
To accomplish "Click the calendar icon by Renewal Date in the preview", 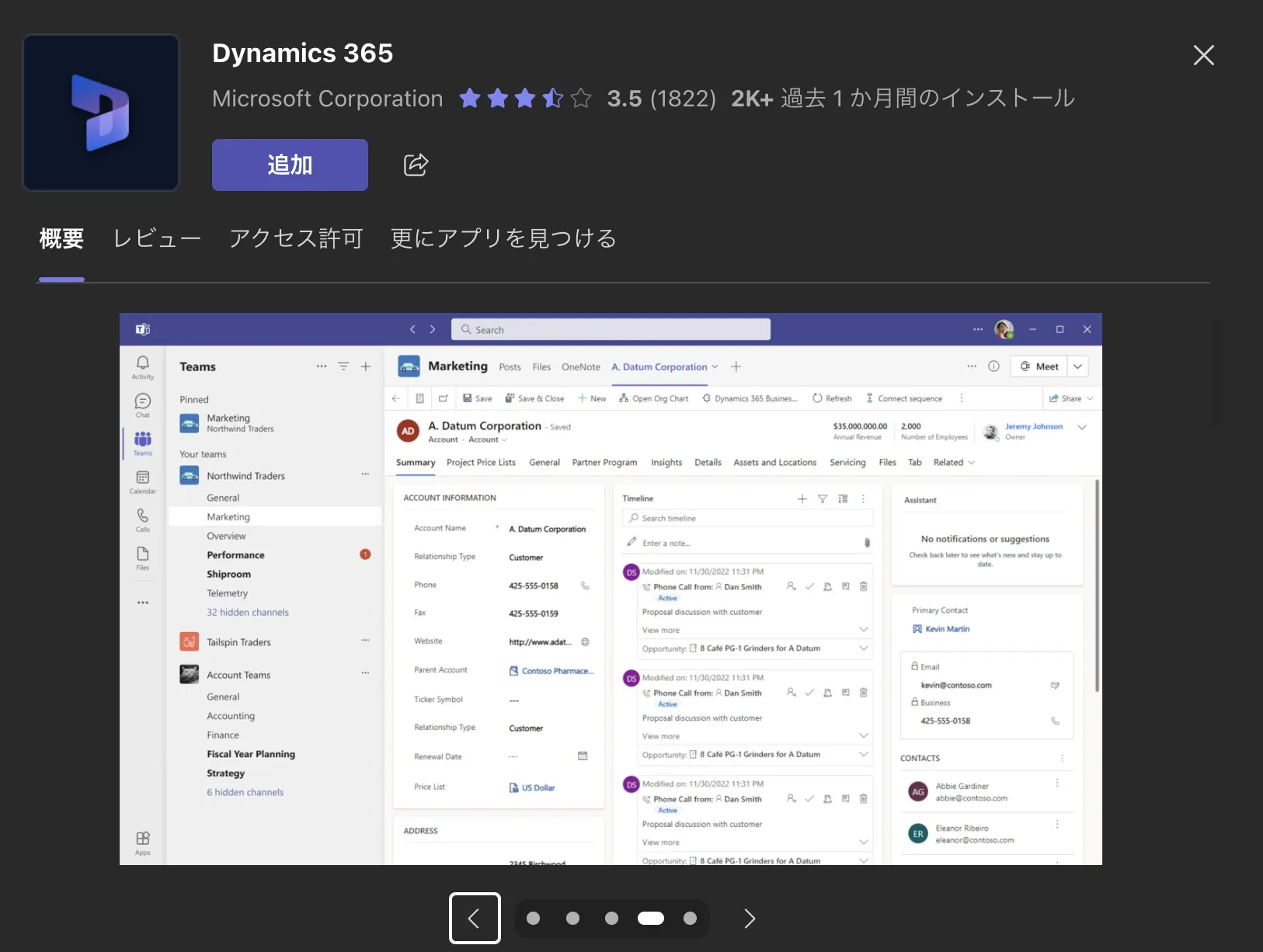I will (583, 756).
